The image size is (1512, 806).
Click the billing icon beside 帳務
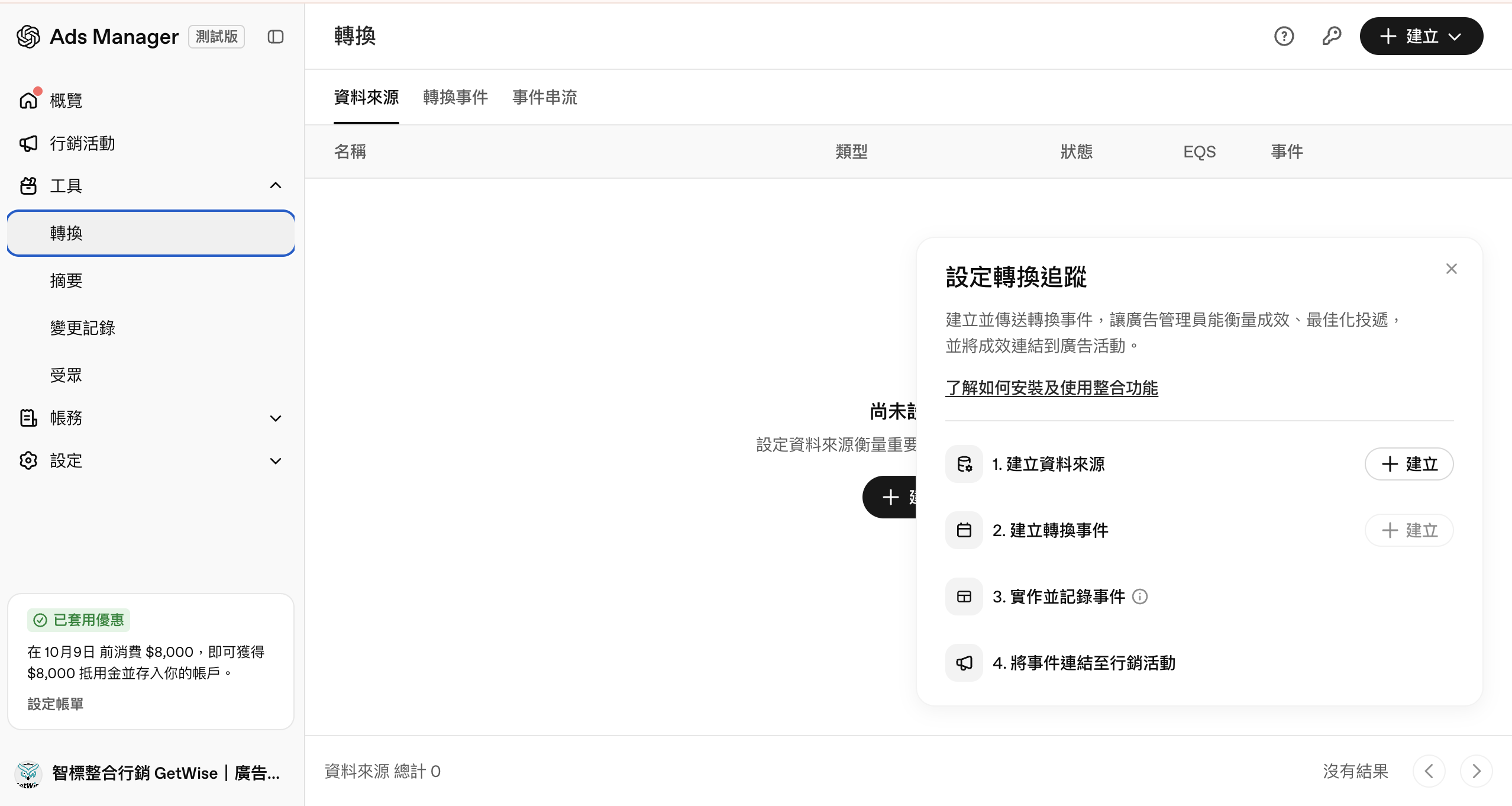[28, 418]
